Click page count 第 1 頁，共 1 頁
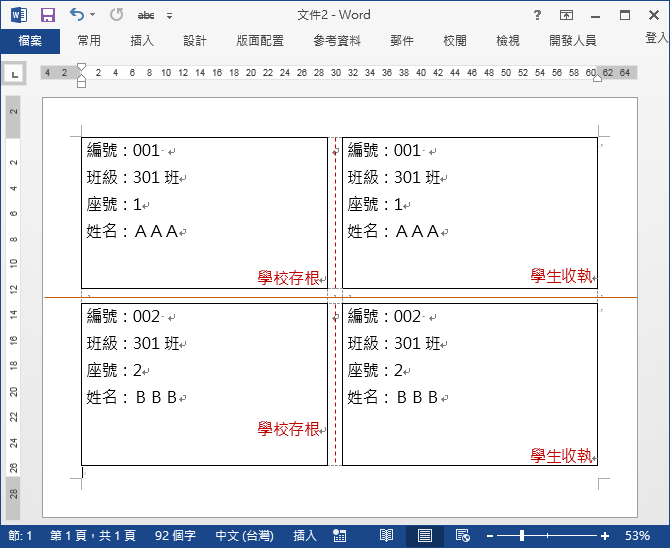This screenshot has height=548, width=670. coord(93,536)
